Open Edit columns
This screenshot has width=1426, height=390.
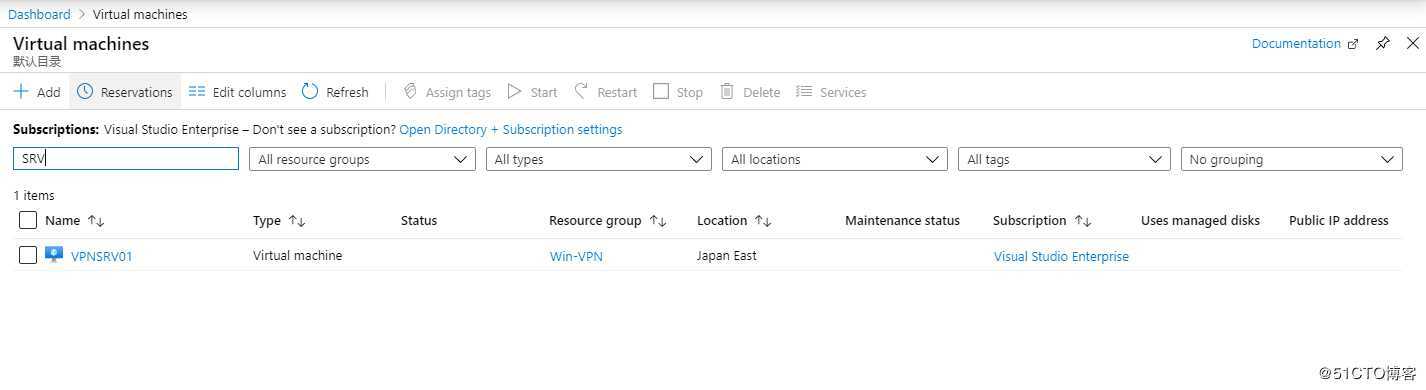[x=237, y=92]
